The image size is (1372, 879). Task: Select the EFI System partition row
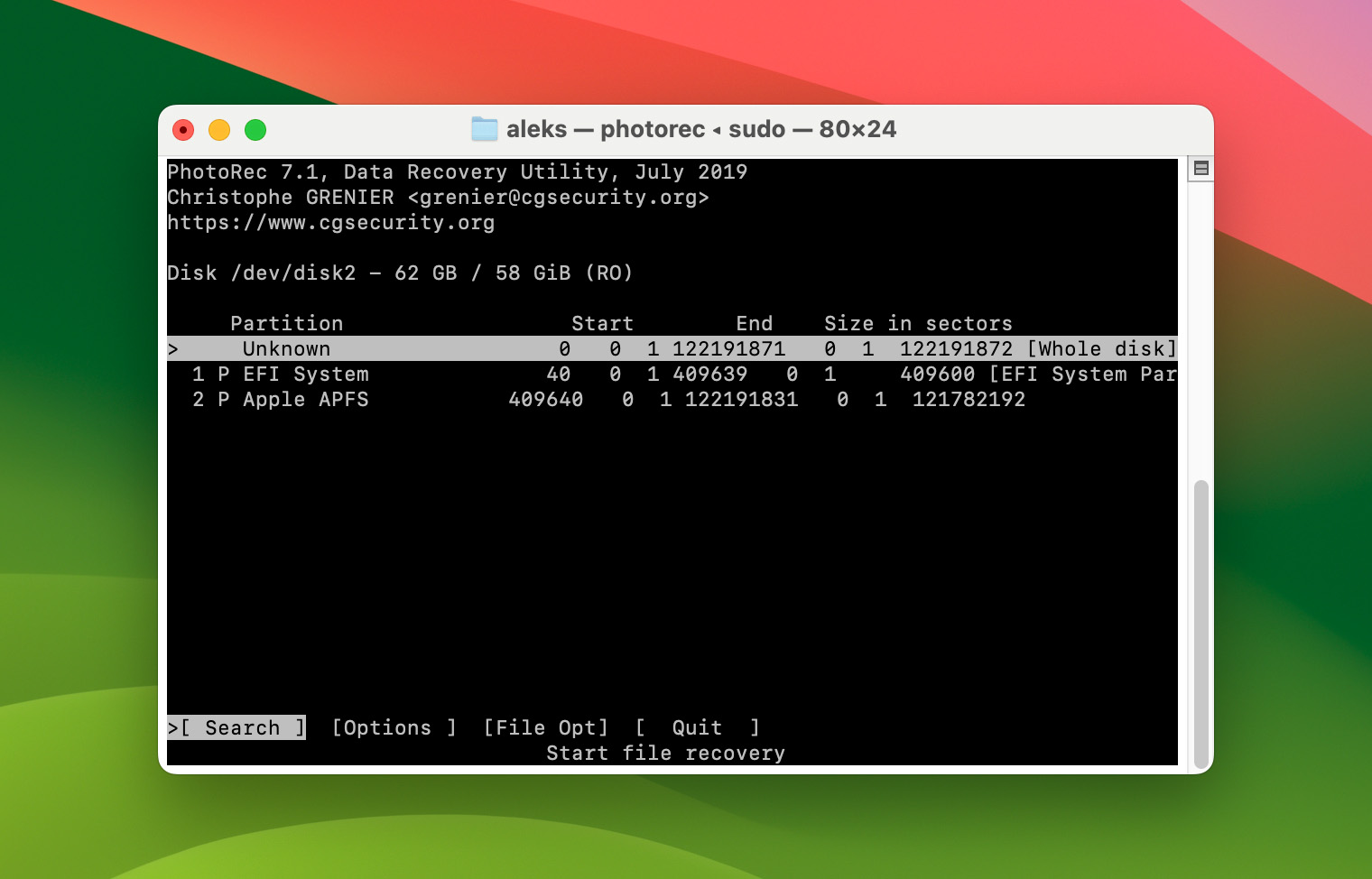pyautogui.click(x=672, y=374)
